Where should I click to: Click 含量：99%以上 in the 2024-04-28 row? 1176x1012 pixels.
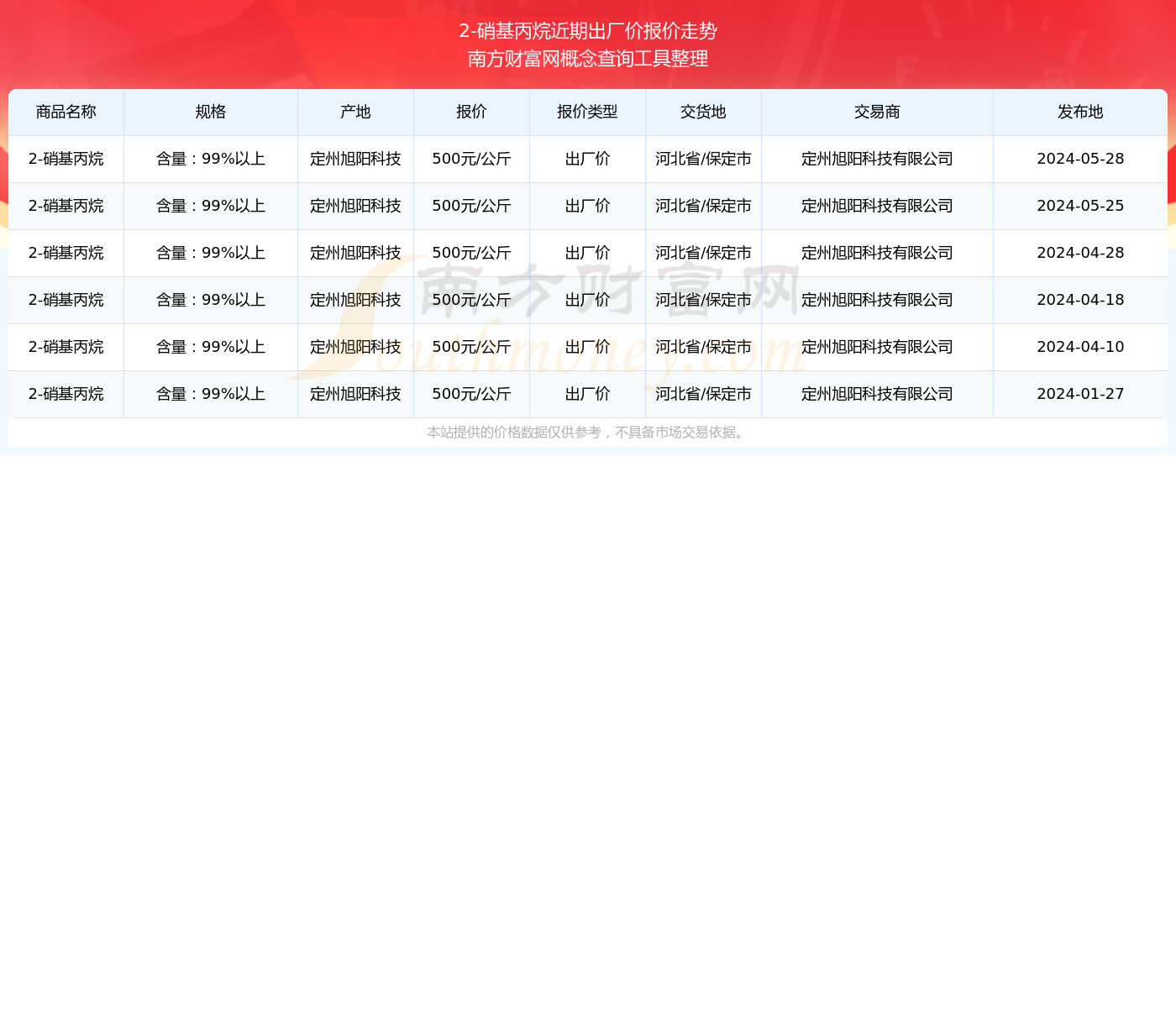pos(211,253)
